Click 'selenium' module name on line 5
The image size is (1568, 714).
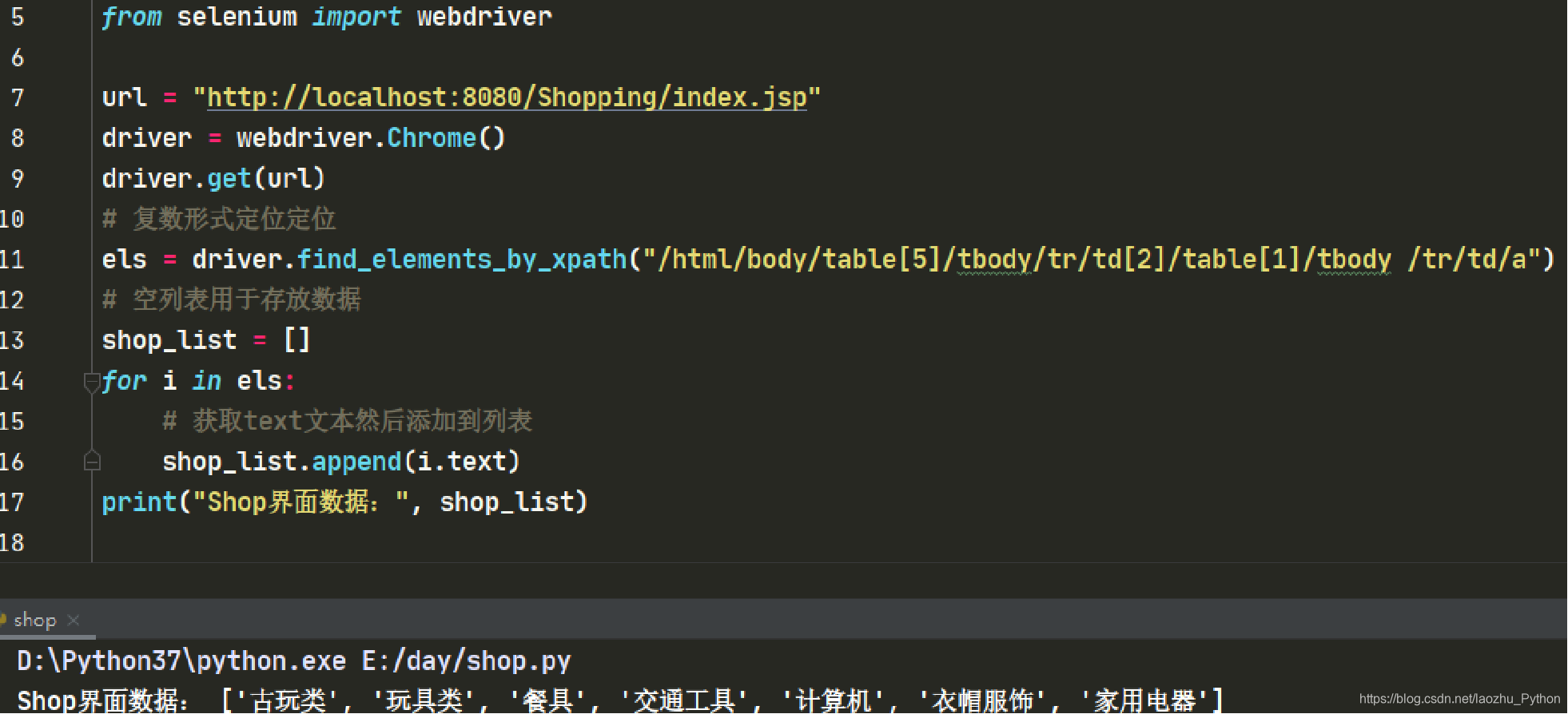pyautogui.click(x=237, y=17)
